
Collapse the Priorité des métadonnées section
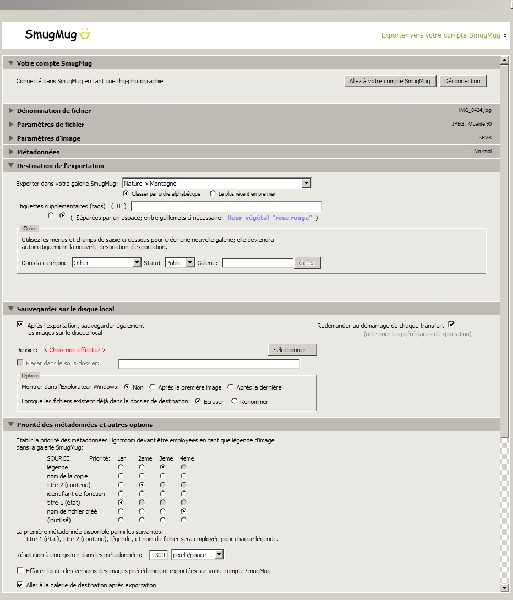pos(11,424)
